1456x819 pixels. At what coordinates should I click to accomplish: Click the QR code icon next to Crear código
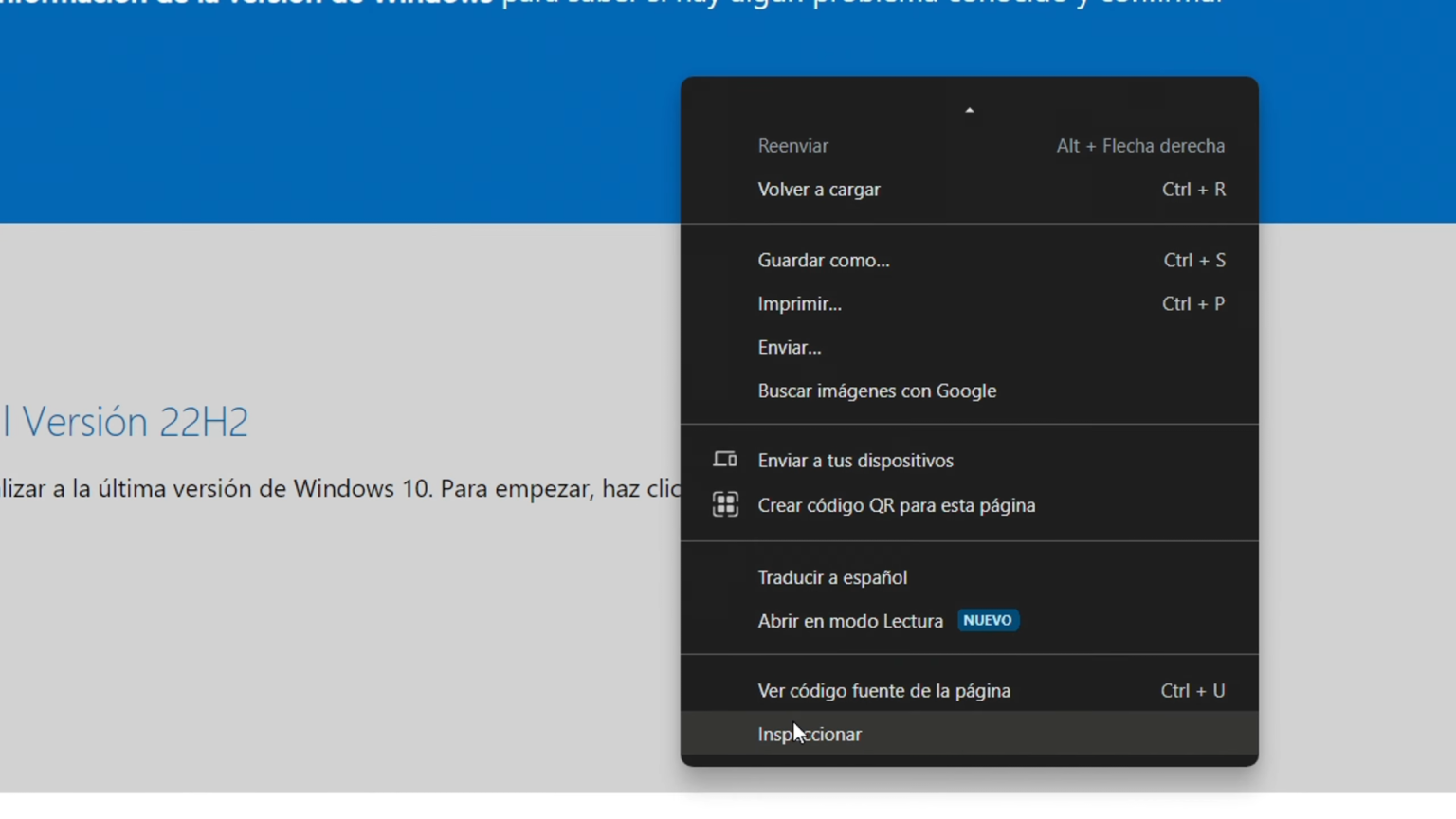pos(725,504)
